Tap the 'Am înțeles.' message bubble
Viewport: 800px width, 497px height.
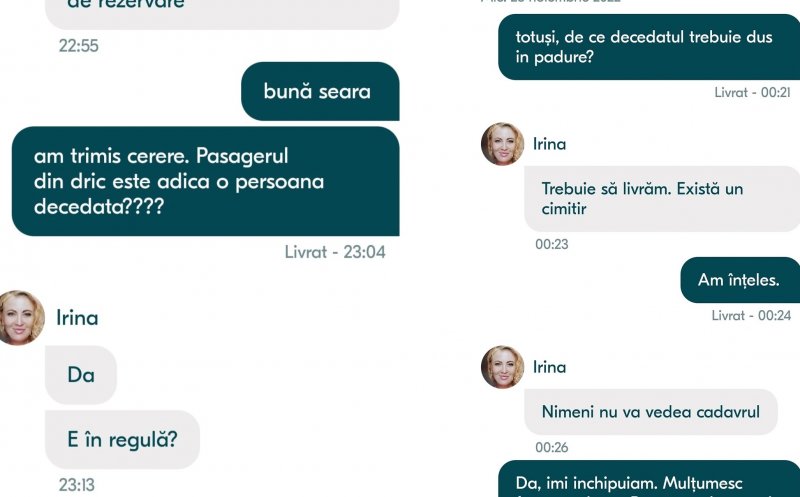740,280
